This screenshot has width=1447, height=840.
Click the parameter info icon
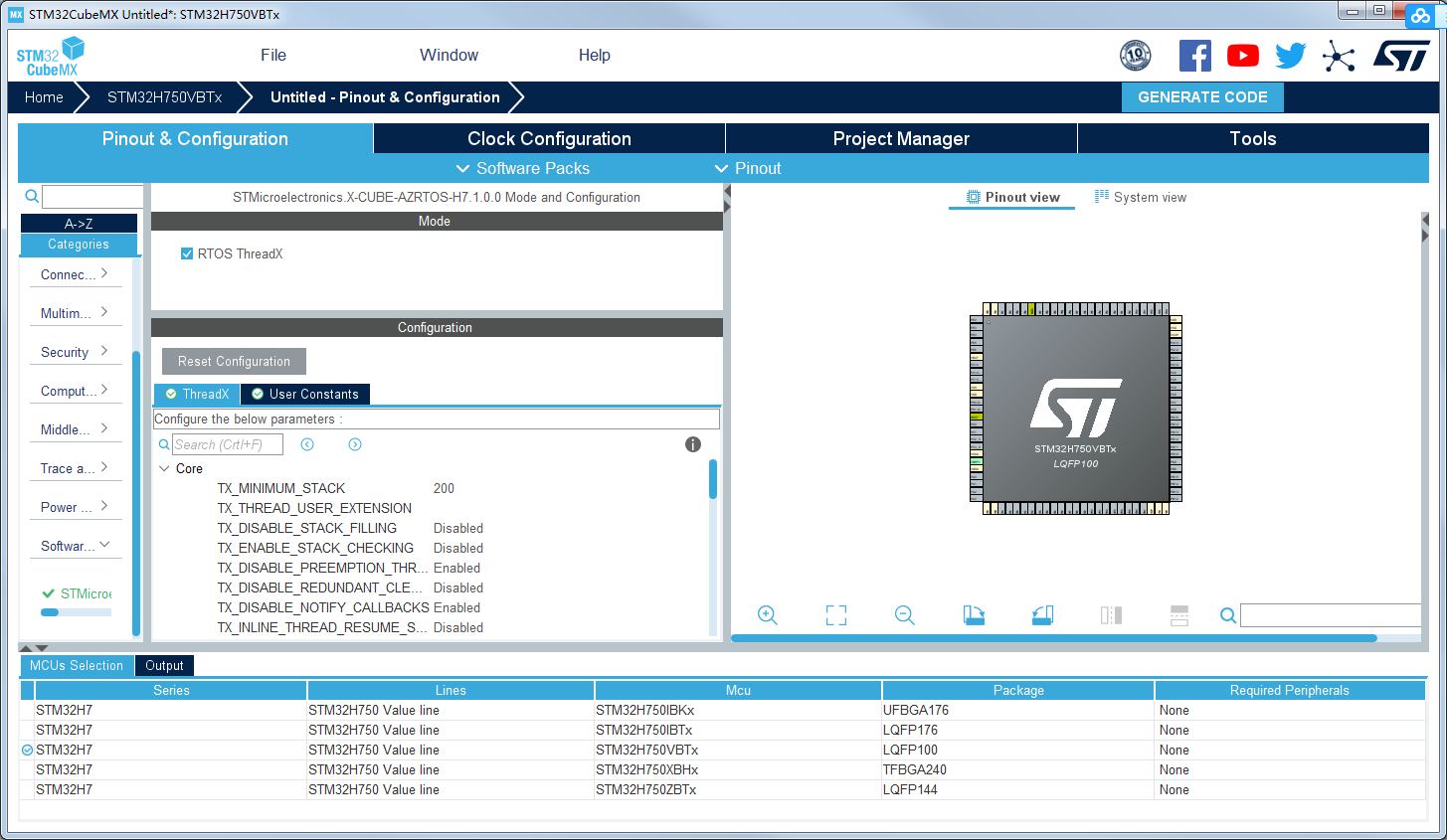(x=693, y=444)
